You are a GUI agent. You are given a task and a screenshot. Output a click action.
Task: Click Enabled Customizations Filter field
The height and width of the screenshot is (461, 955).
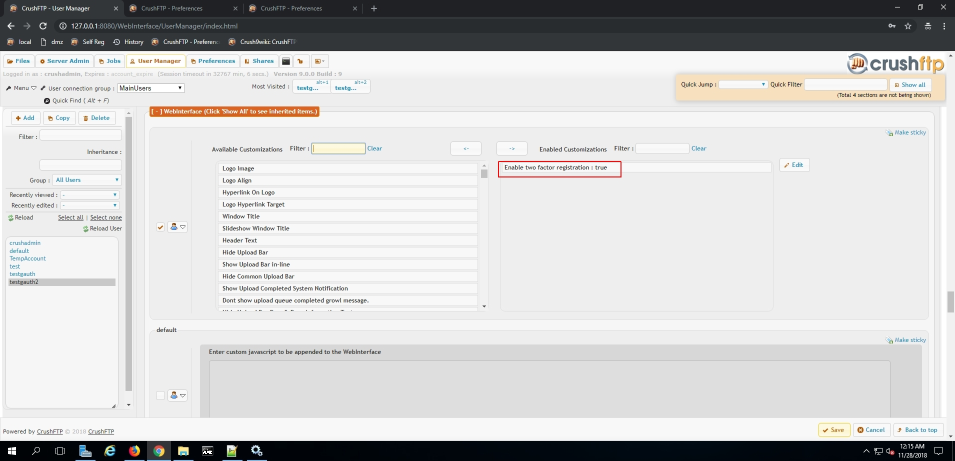[662, 149]
